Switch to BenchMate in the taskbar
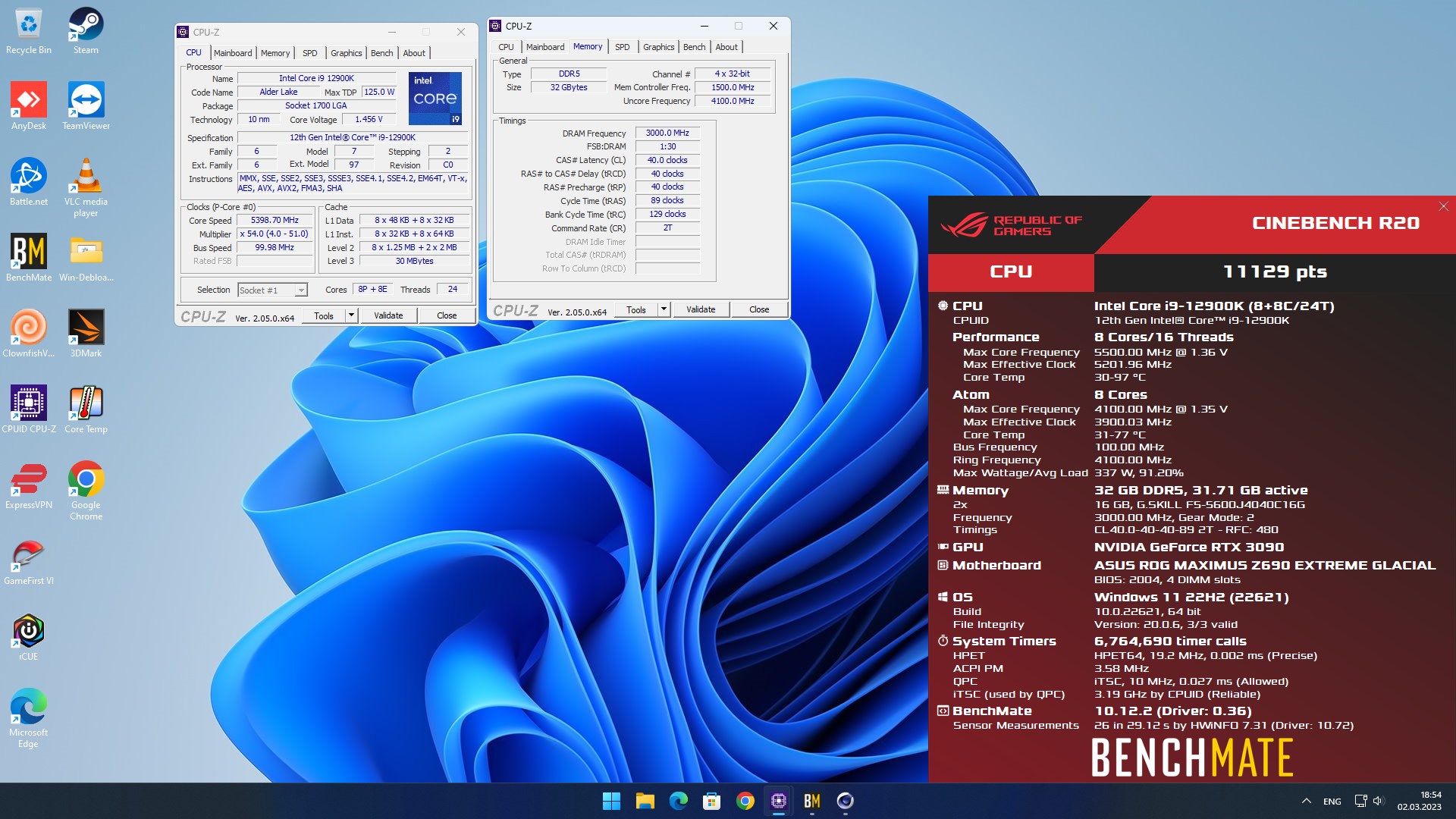This screenshot has height=819, width=1456. click(x=811, y=801)
